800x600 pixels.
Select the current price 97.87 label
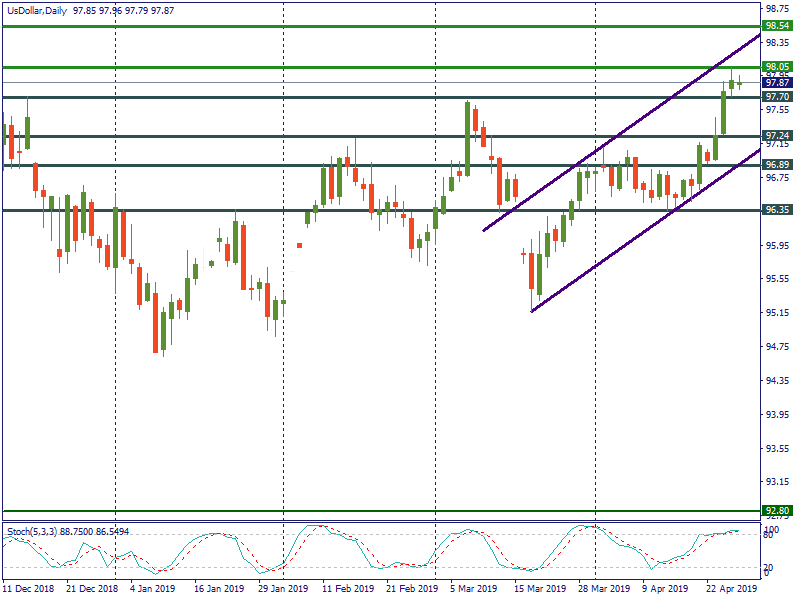tap(777, 83)
